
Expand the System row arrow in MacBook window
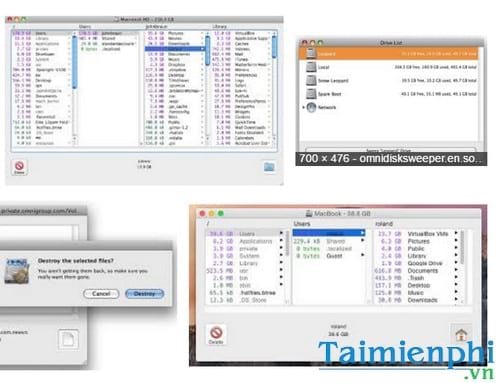click(281, 255)
